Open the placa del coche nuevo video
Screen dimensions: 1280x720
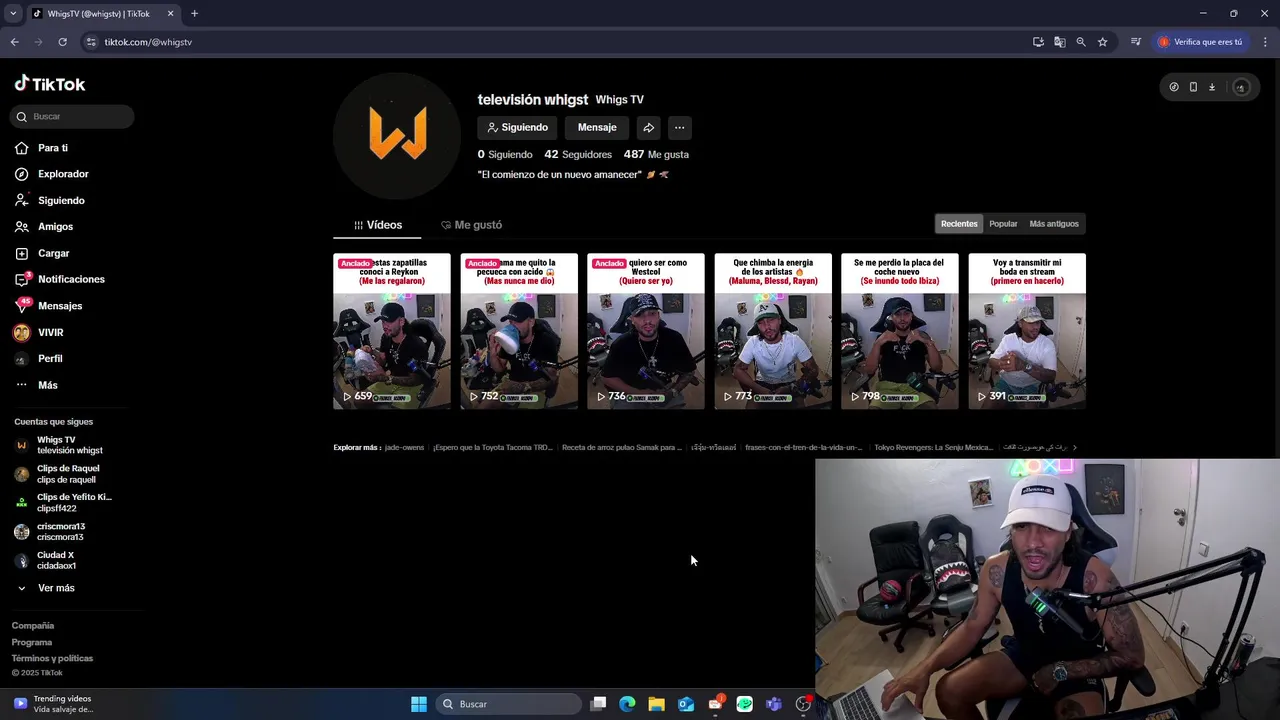pos(900,331)
